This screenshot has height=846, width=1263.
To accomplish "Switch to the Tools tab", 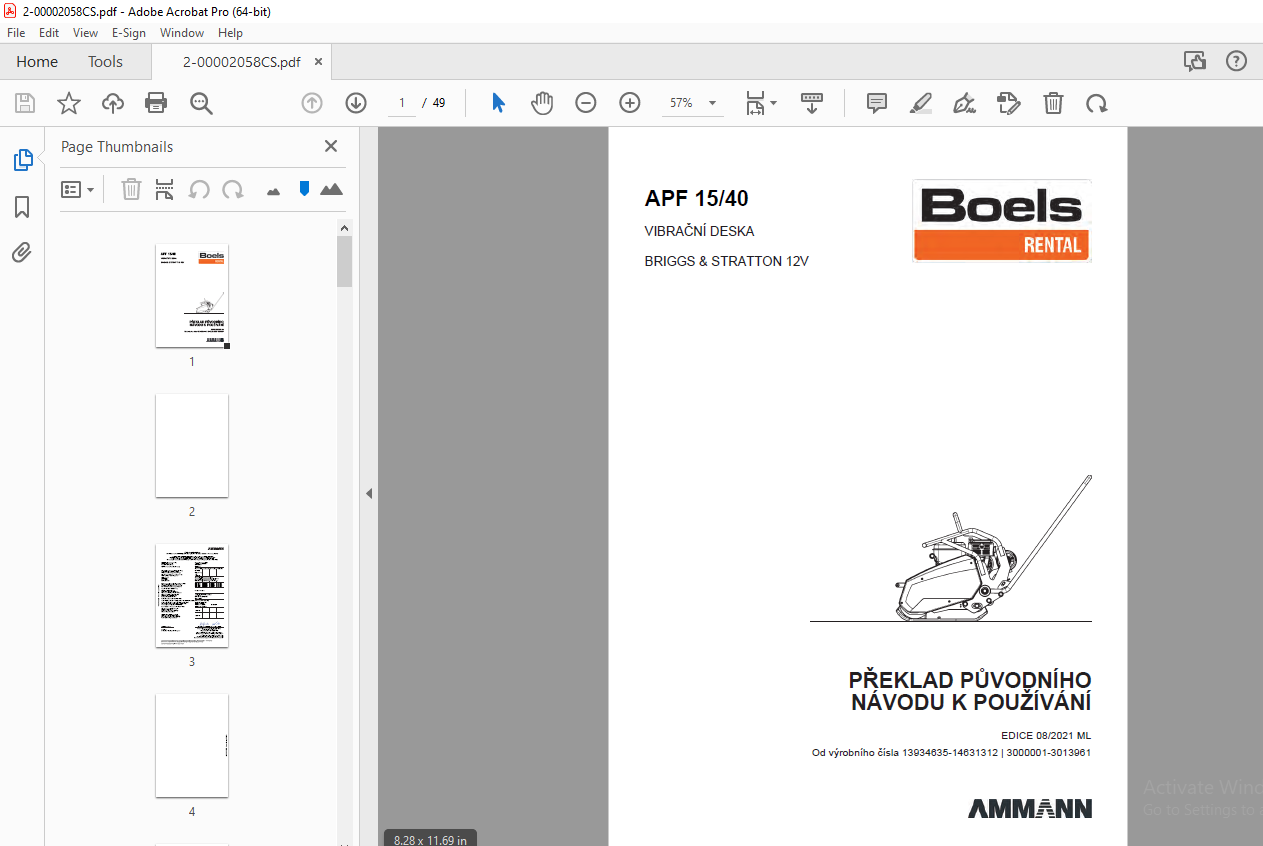I will (105, 62).
